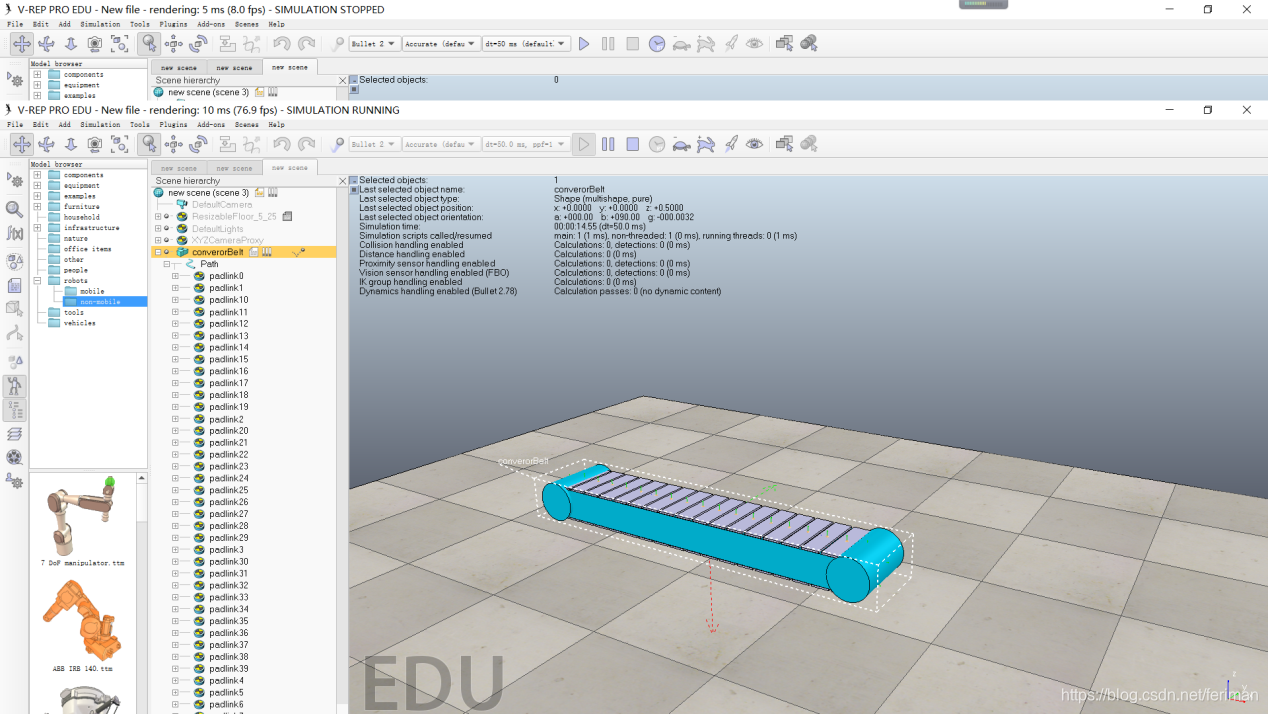Open main script icon beside new scene (scene 3)
This screenshot has height=714, width=1268.
[x=260, y=192]
